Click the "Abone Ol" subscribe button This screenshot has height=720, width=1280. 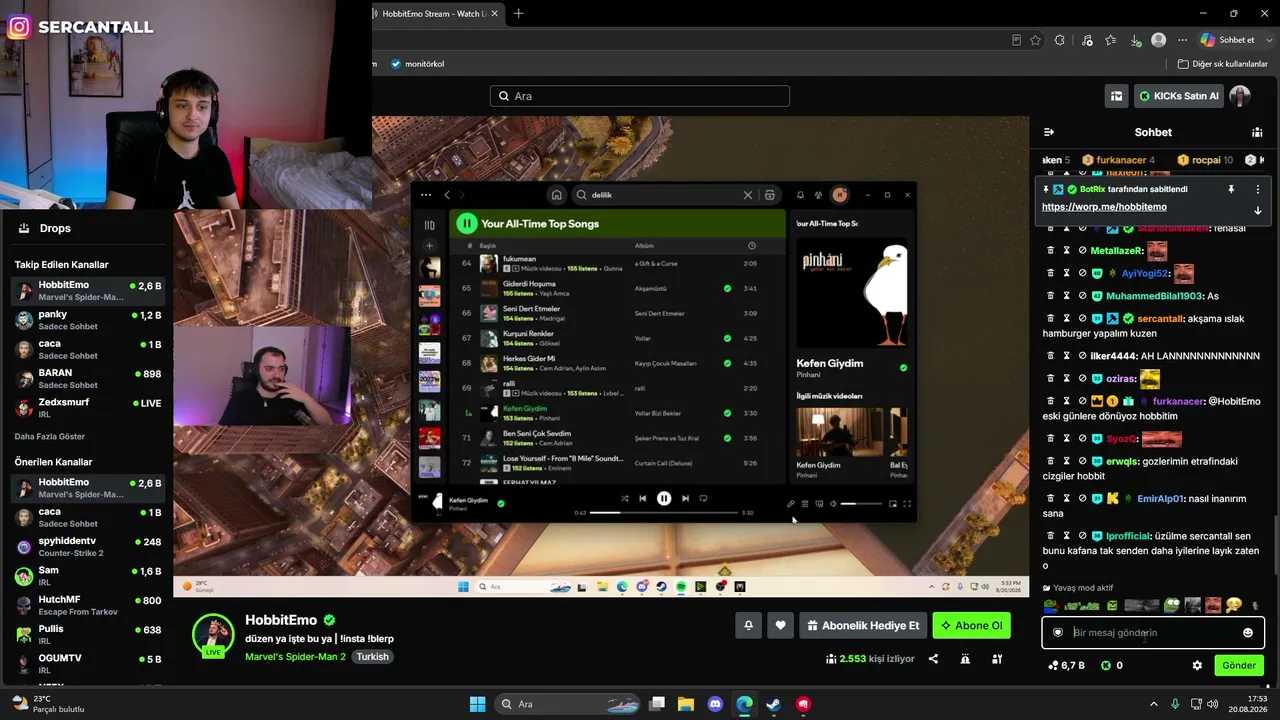[971, 626]
